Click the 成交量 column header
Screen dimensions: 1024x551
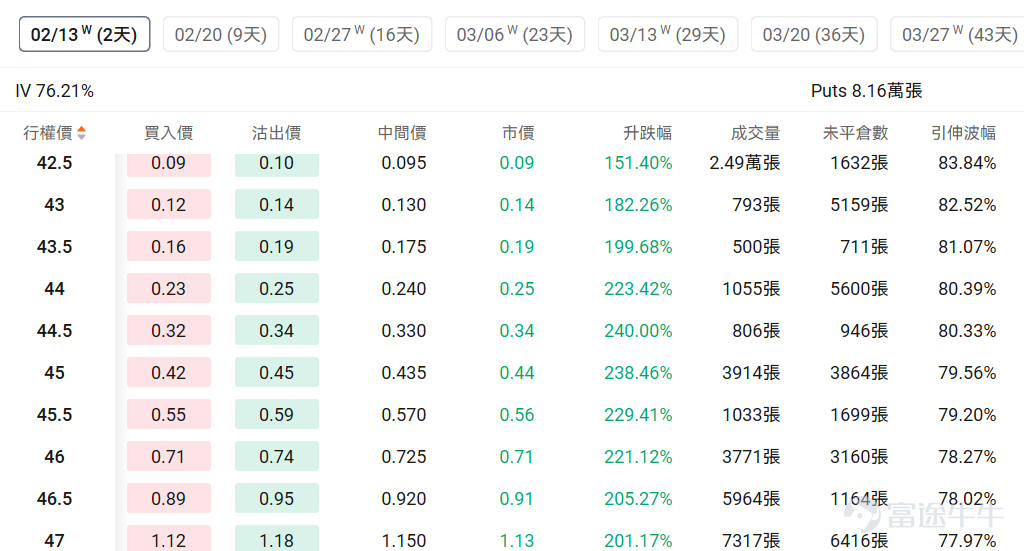click(756, 133)
